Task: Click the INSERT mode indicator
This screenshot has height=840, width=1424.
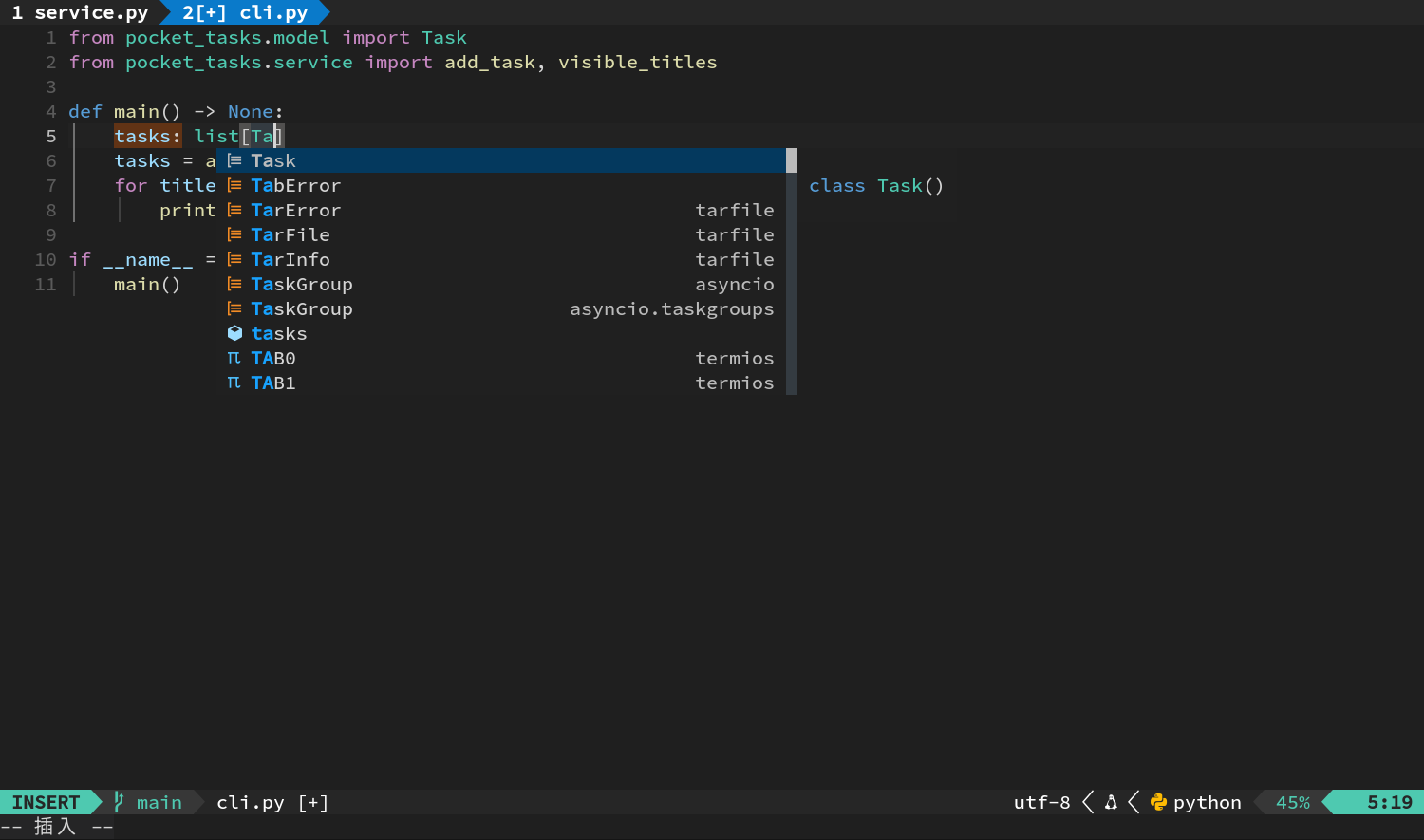Action: [x=46, y=802]
